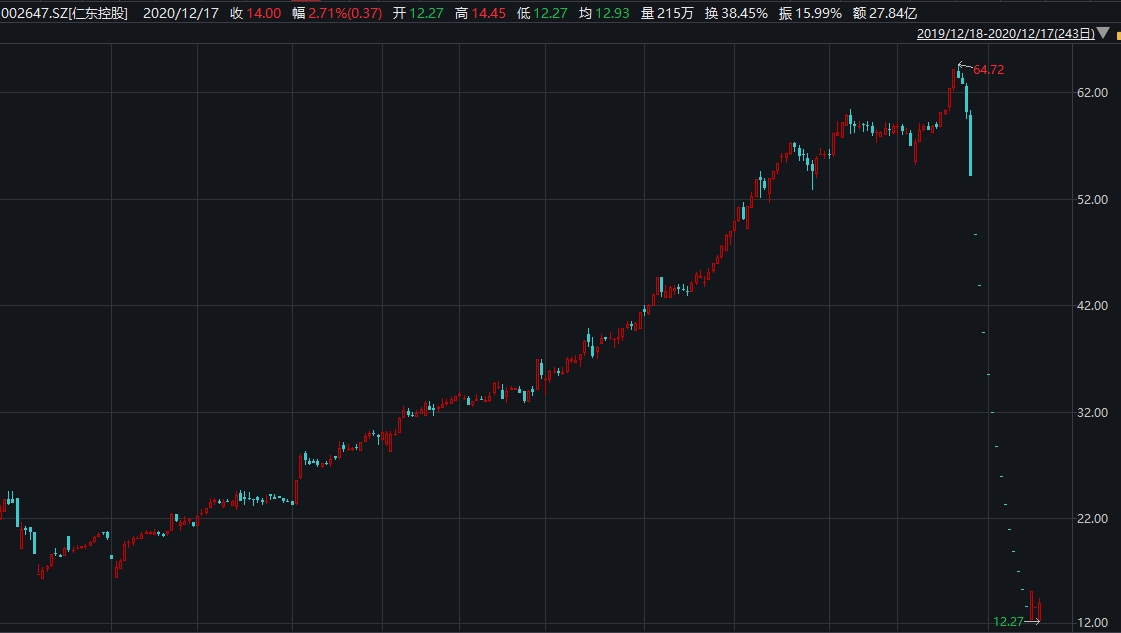Click the 32.00 price axis label
This screenshot has width=1121, height=633.
(x=1092, y=413)
